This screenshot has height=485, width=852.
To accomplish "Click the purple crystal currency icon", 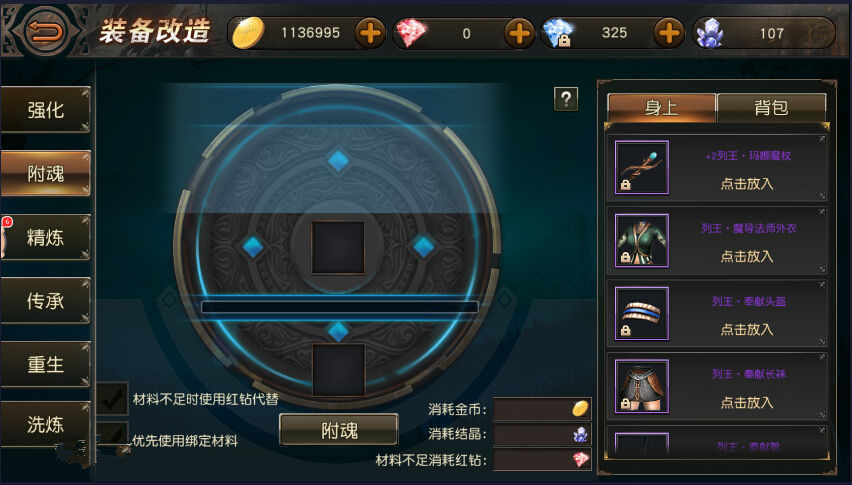I will [710, 33].
